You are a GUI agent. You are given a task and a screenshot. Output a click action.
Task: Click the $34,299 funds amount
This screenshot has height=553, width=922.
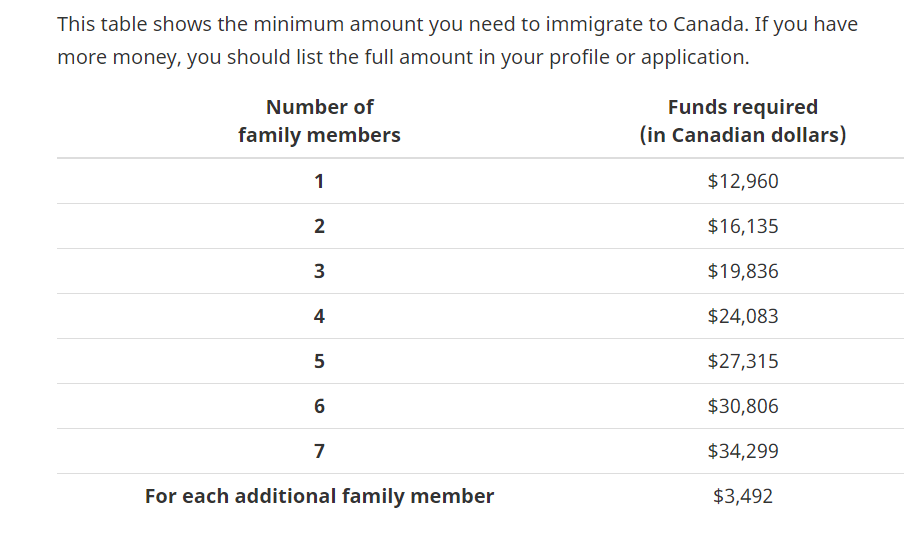[x=742, y=451]
